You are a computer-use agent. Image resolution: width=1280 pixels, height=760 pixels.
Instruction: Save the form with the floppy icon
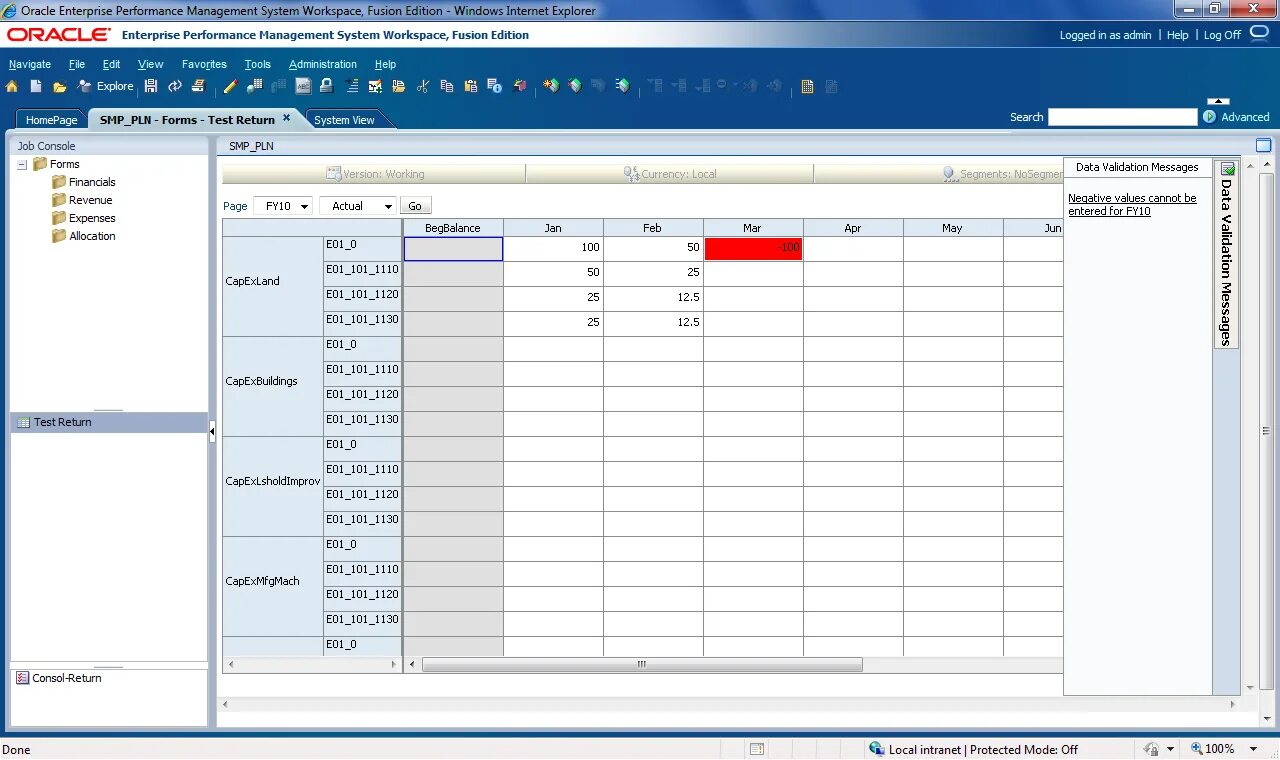pyautogui.click(x=151, y=86)
